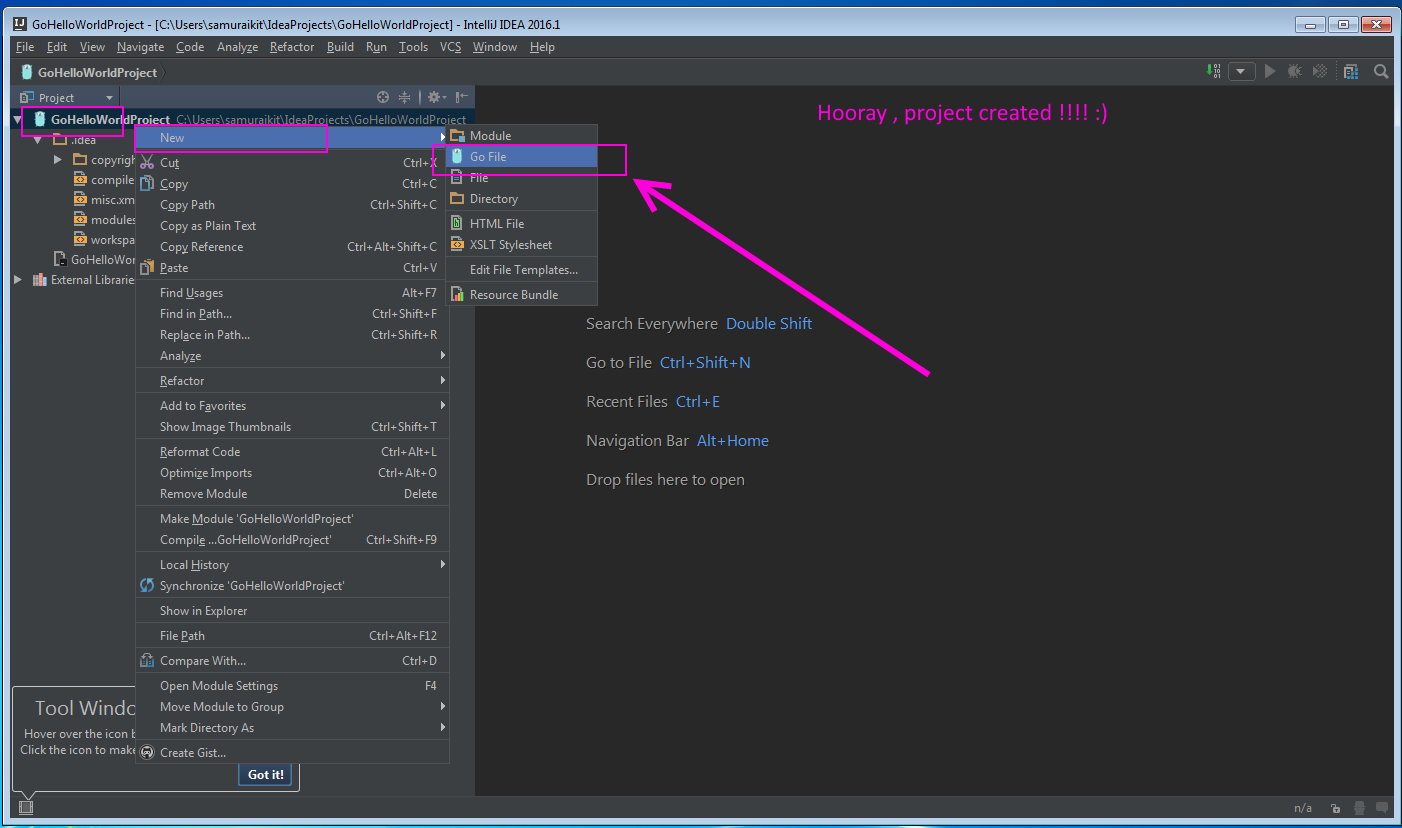Choose Edit File Templates in submenu
Screen dimensions: 1402x828
(x=521, y=270)
